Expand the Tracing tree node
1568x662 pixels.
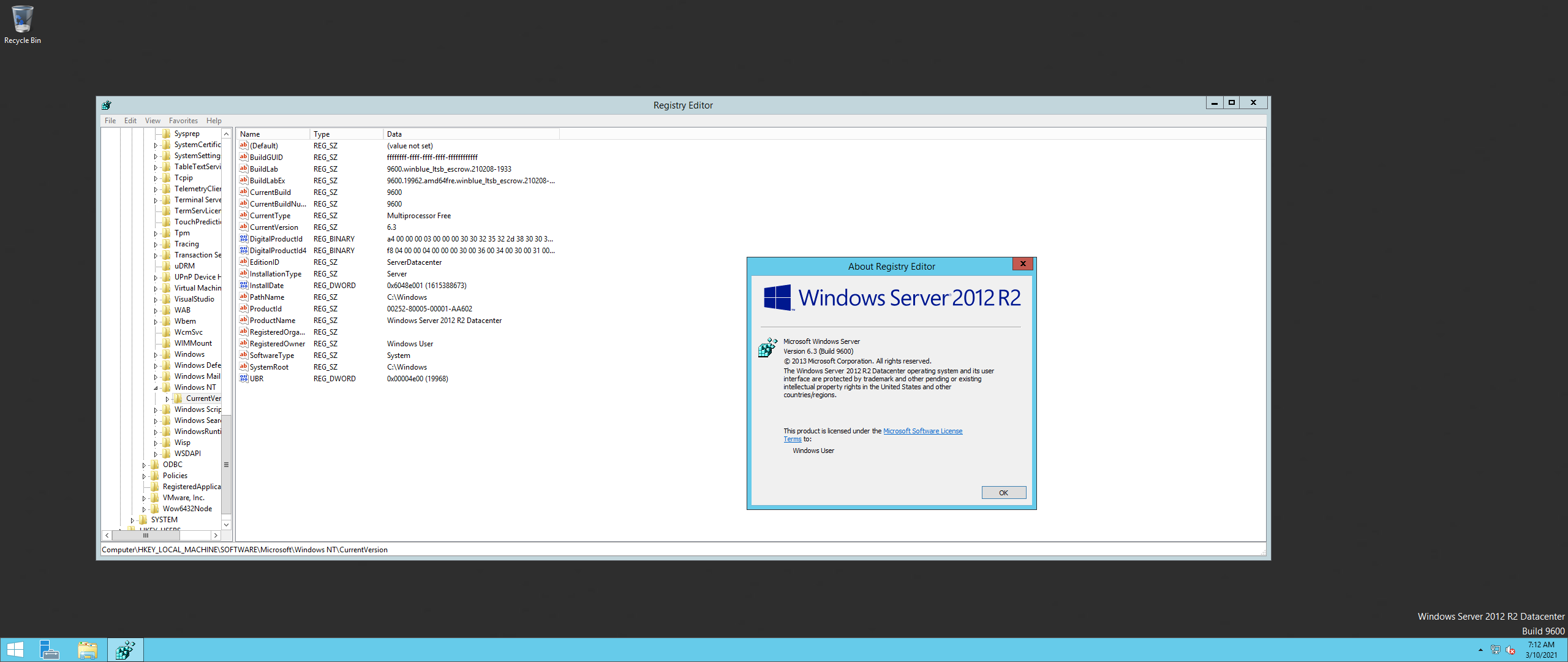(156, 245)
